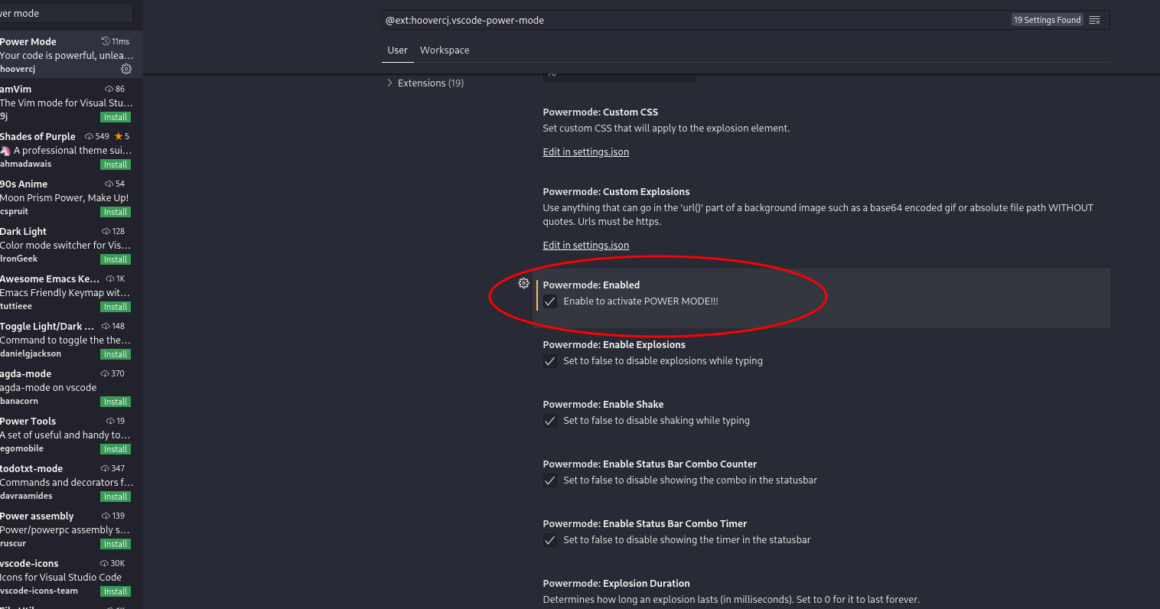This screenshot has width=1160, height=609.
Task: Open the dropdown at top of settings list
Action: pyautogui.click(x=619, y=71)
